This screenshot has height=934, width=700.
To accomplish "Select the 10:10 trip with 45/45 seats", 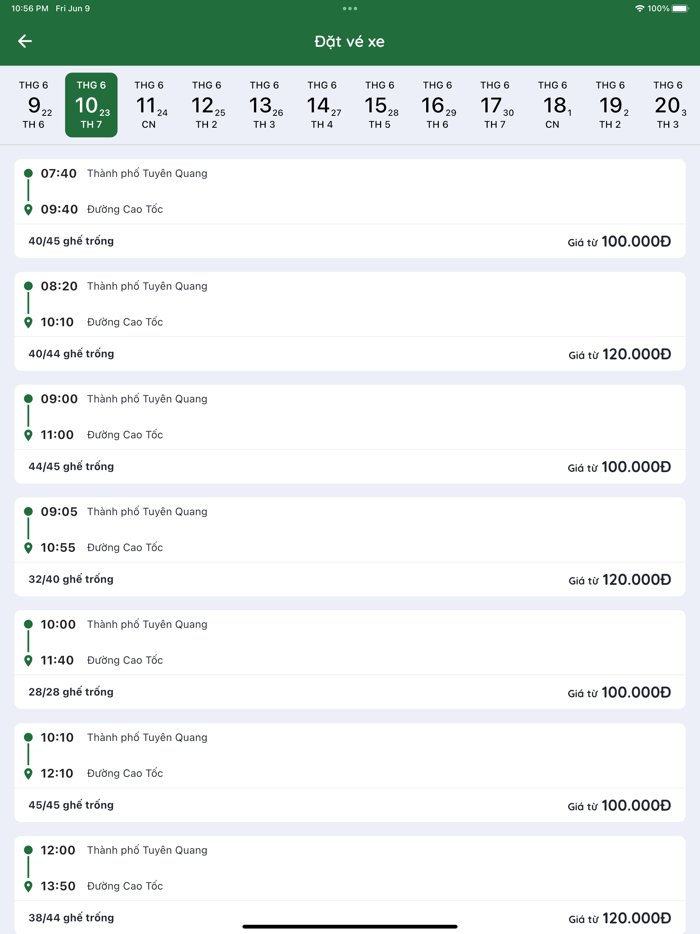I will pos(350,773).
